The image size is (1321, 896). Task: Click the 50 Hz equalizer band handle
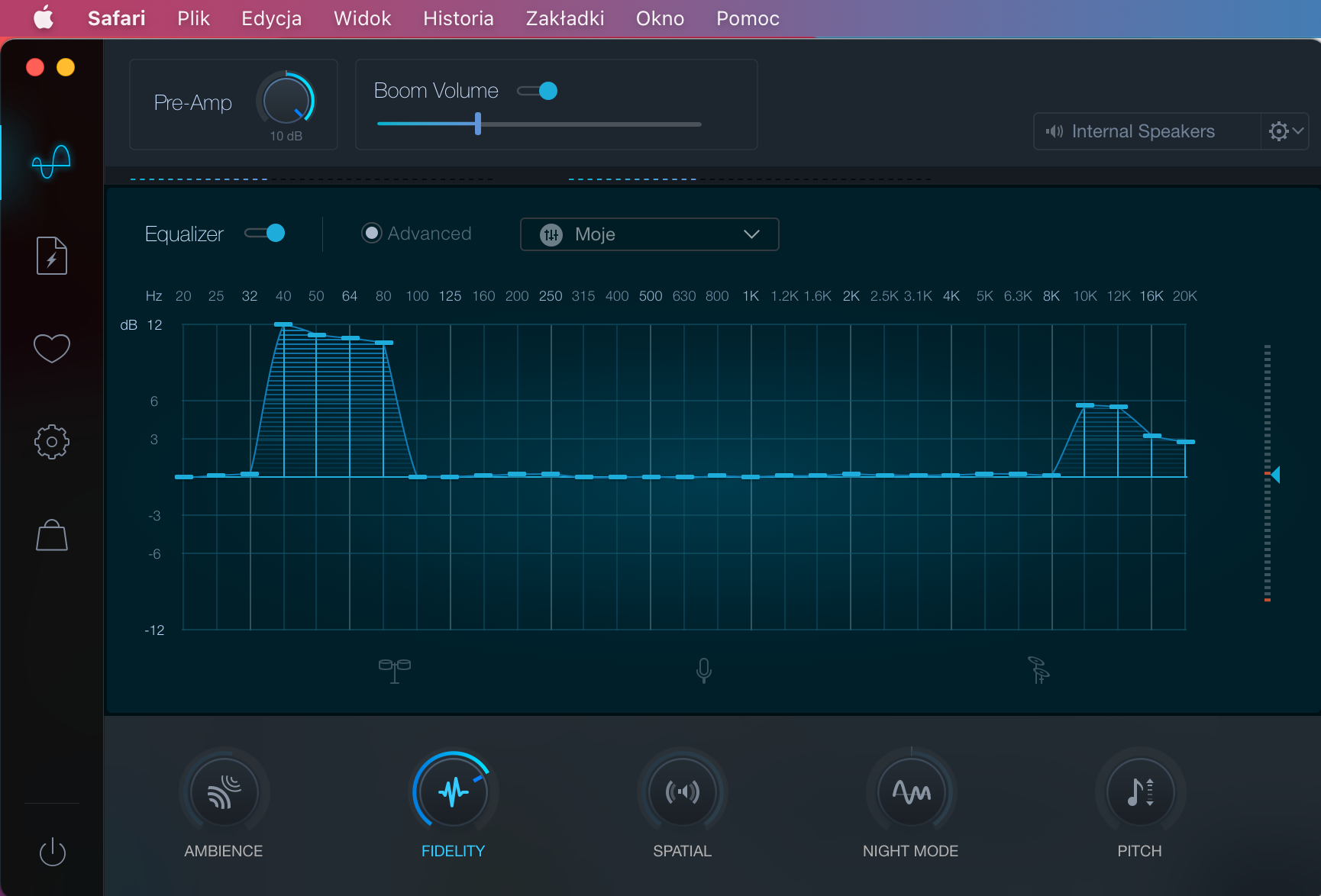[317, 334]
